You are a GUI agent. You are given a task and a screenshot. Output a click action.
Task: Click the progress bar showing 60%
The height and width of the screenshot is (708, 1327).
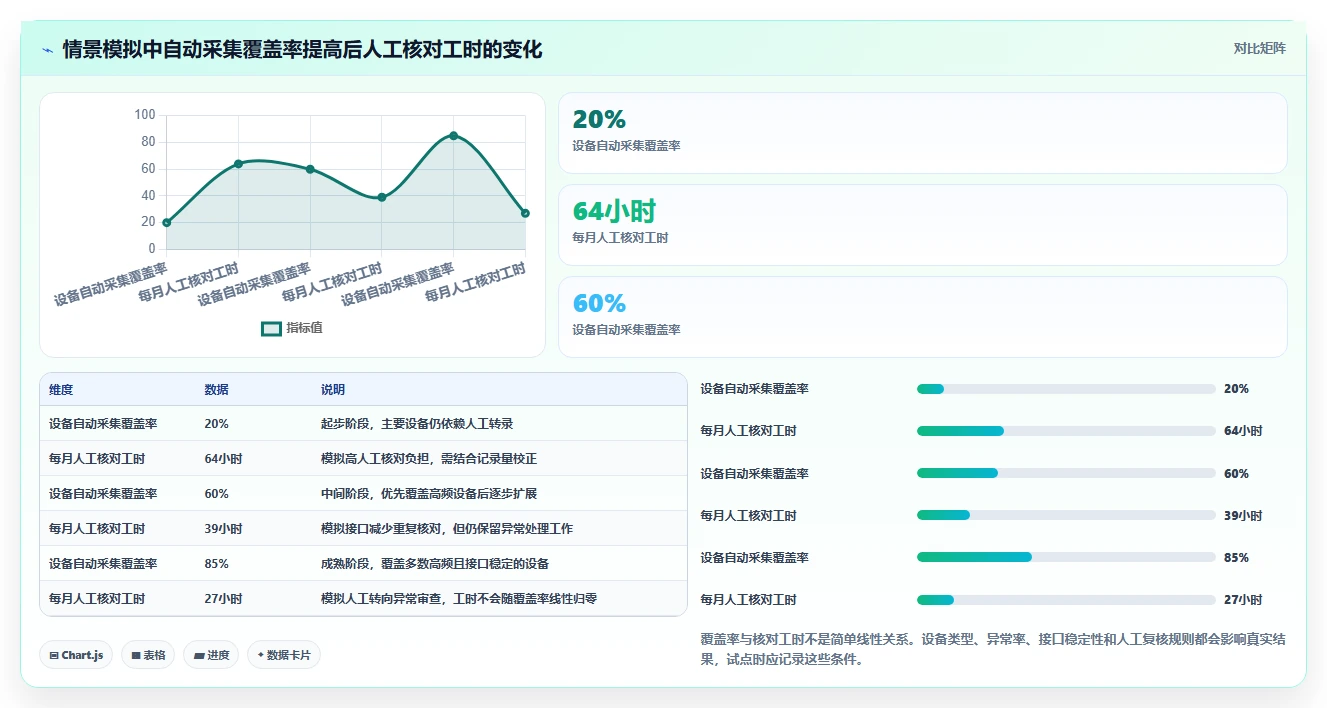pyautogui.click(x=1066, y=473)
